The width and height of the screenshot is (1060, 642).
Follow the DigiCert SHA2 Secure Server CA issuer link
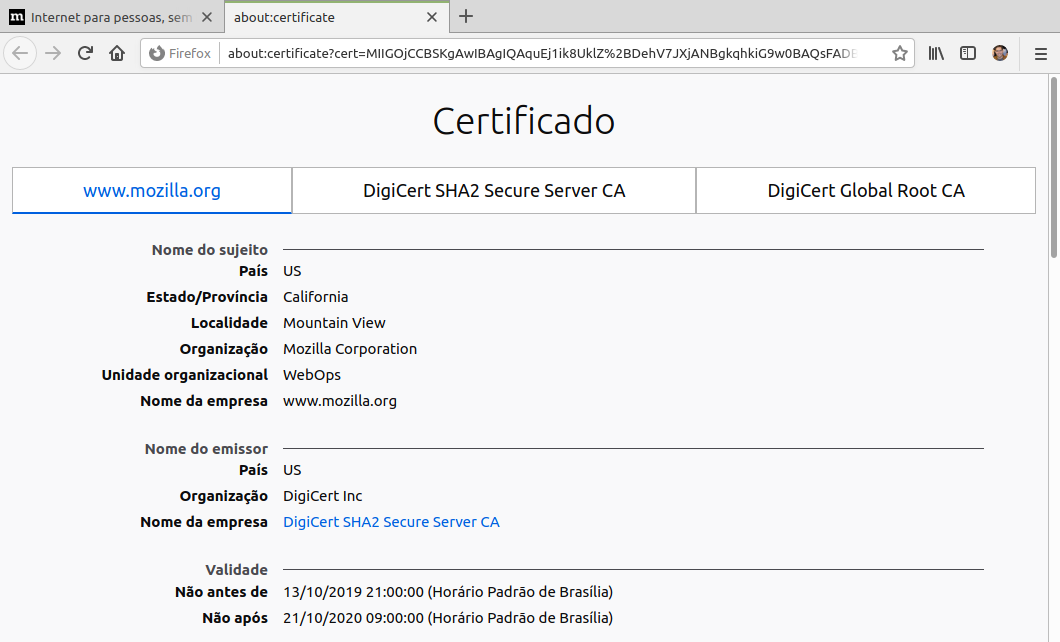[391, 522]
